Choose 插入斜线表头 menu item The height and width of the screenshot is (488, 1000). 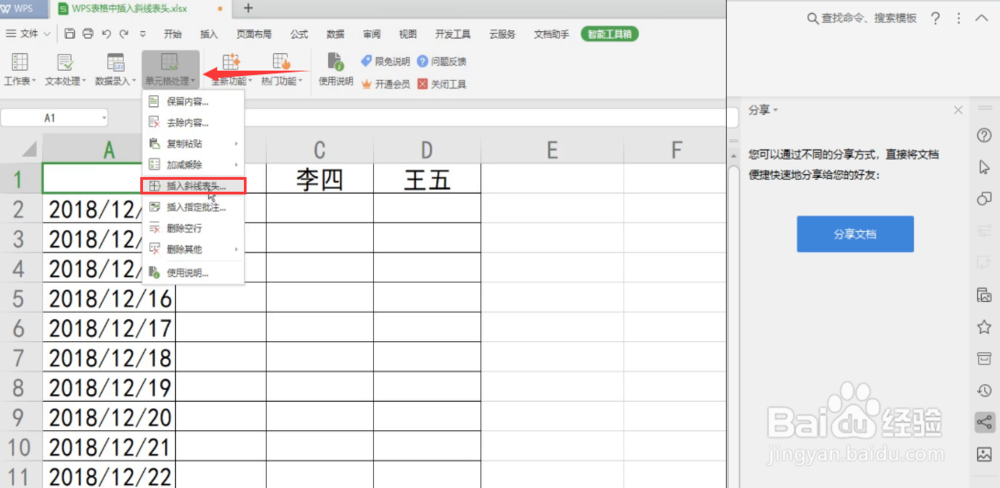193,186
